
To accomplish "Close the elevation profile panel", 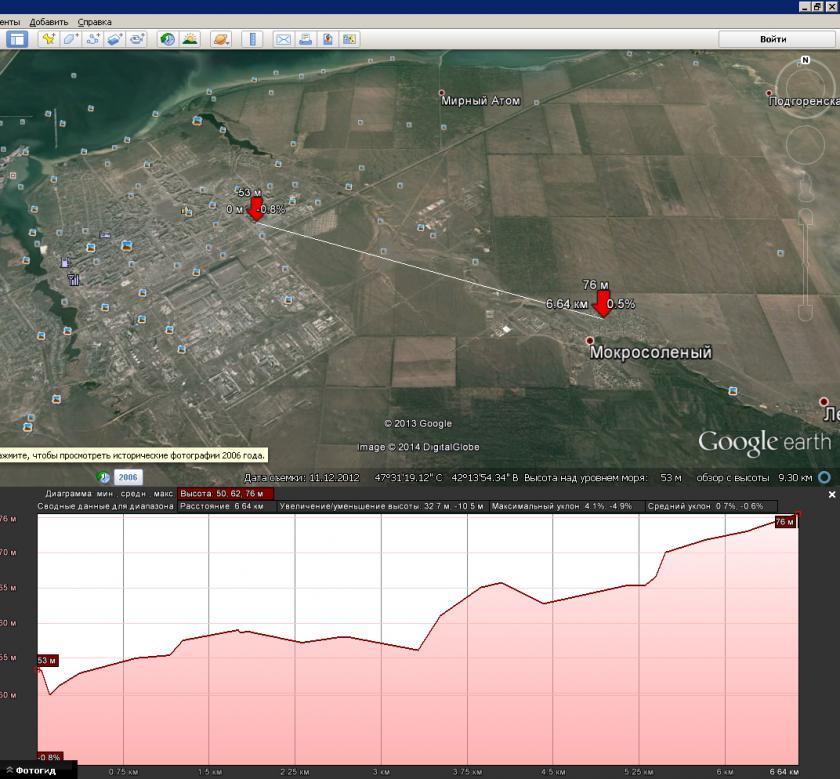I will pyautogui.click(x=831, y=495).
